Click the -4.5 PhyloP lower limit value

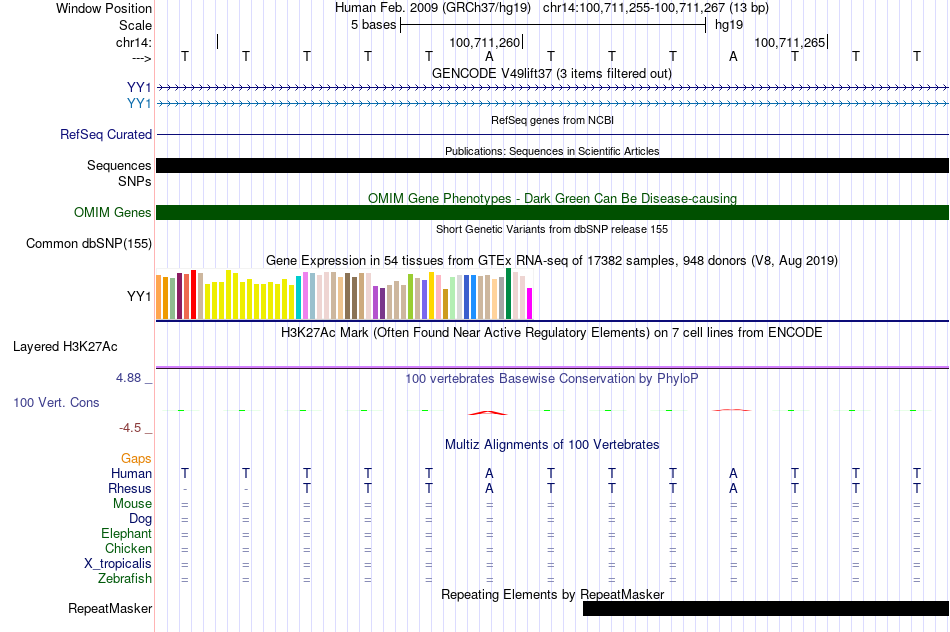[x=130, y=428]
